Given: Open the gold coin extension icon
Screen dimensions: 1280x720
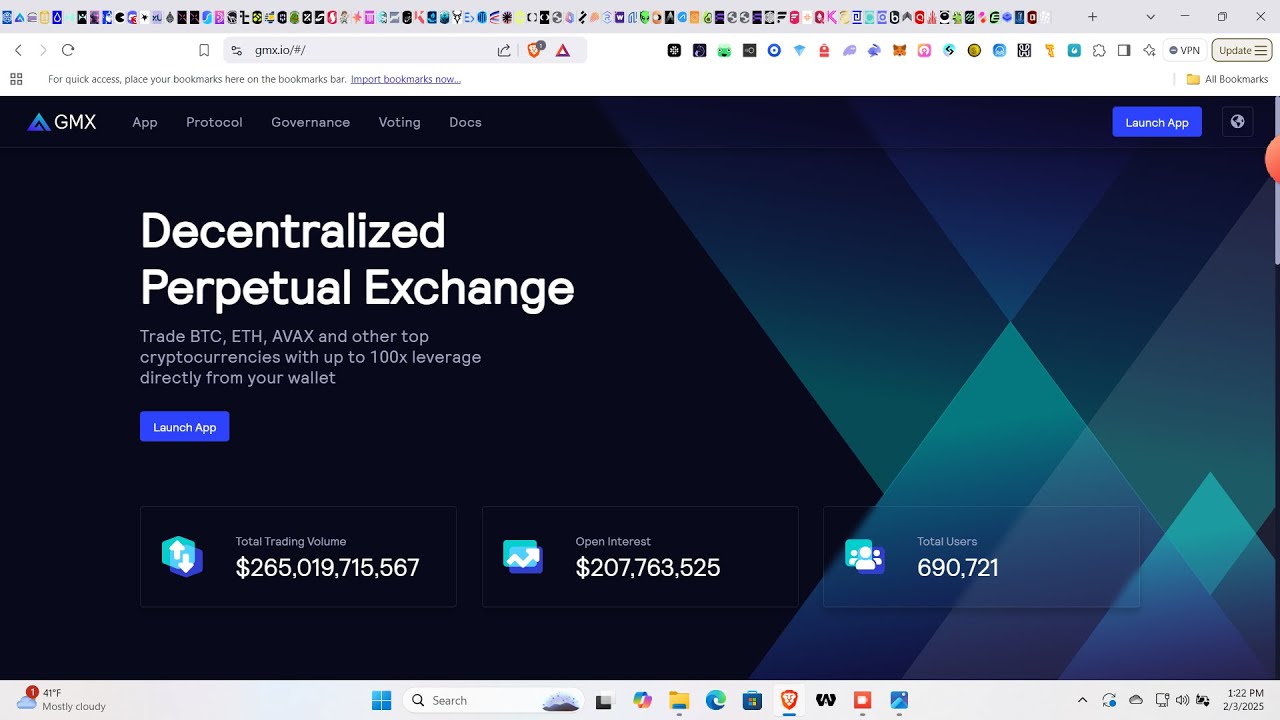Looking at the screenshot, I should click(x=974, y=50).
